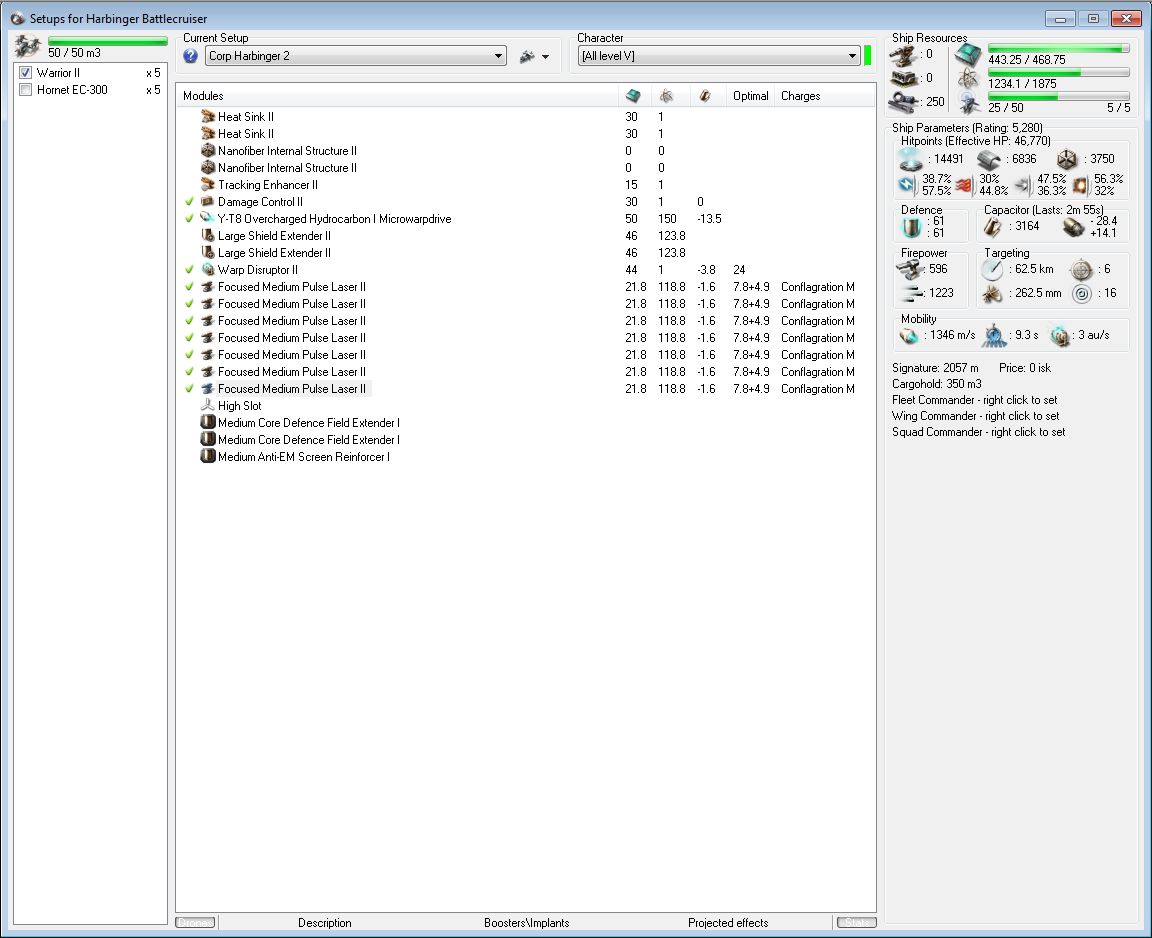Click the Signature: 2057 m text
1152x938 pixels.
935,367
